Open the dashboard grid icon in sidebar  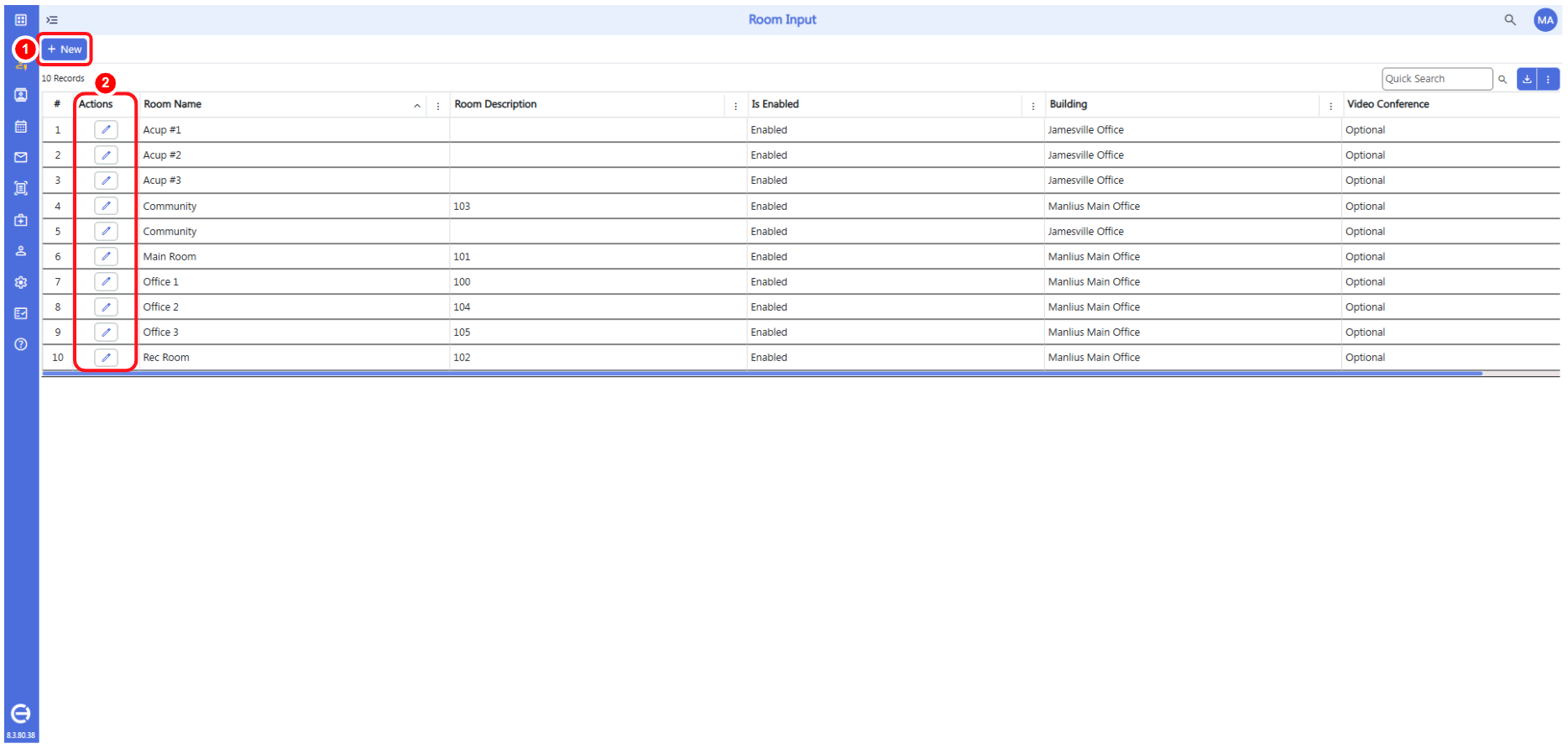(x=21, y=19)
